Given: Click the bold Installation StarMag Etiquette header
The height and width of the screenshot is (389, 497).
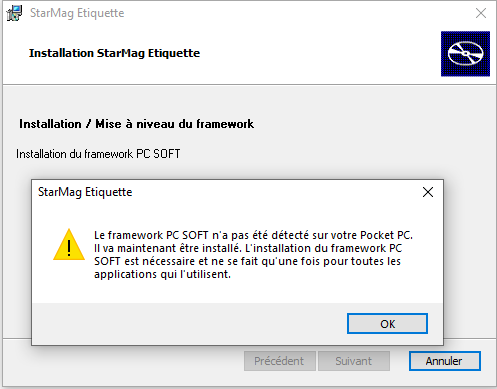Looking at the screenshot, I should tap(114, 53).
